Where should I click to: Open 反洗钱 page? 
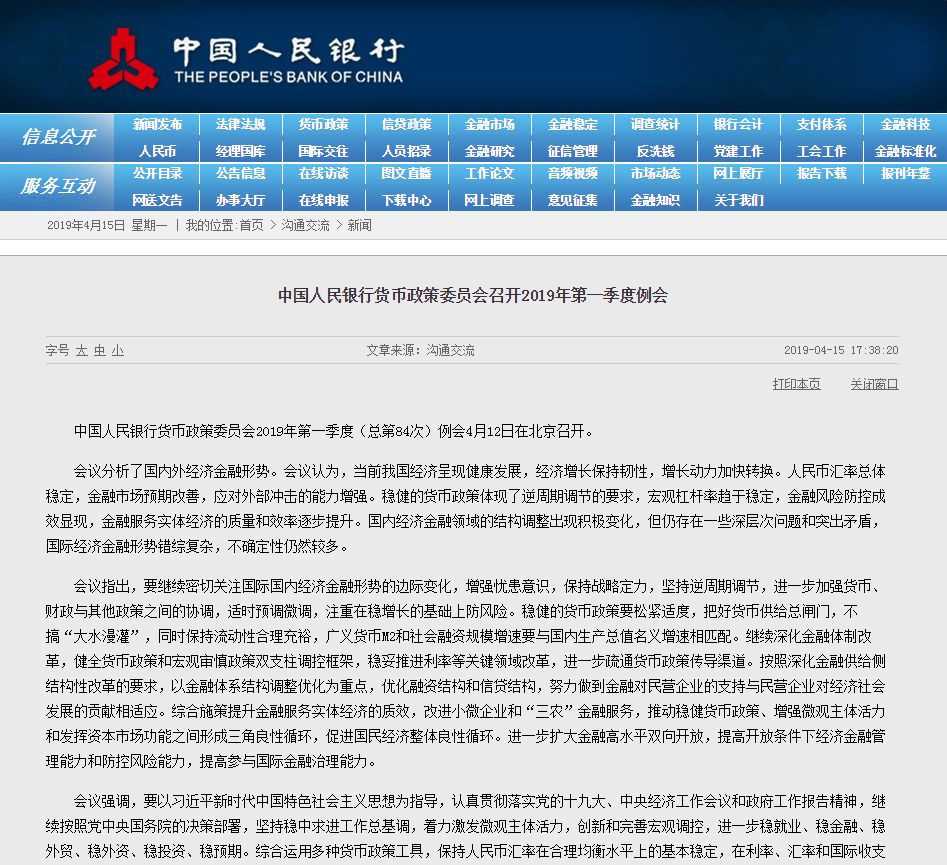655,151
